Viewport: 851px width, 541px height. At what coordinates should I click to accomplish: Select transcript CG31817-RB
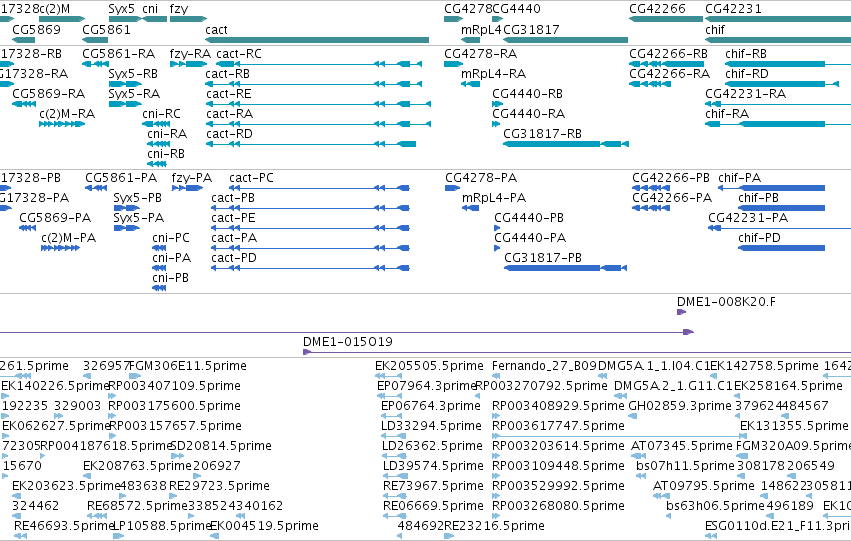(x=566, y=144)
